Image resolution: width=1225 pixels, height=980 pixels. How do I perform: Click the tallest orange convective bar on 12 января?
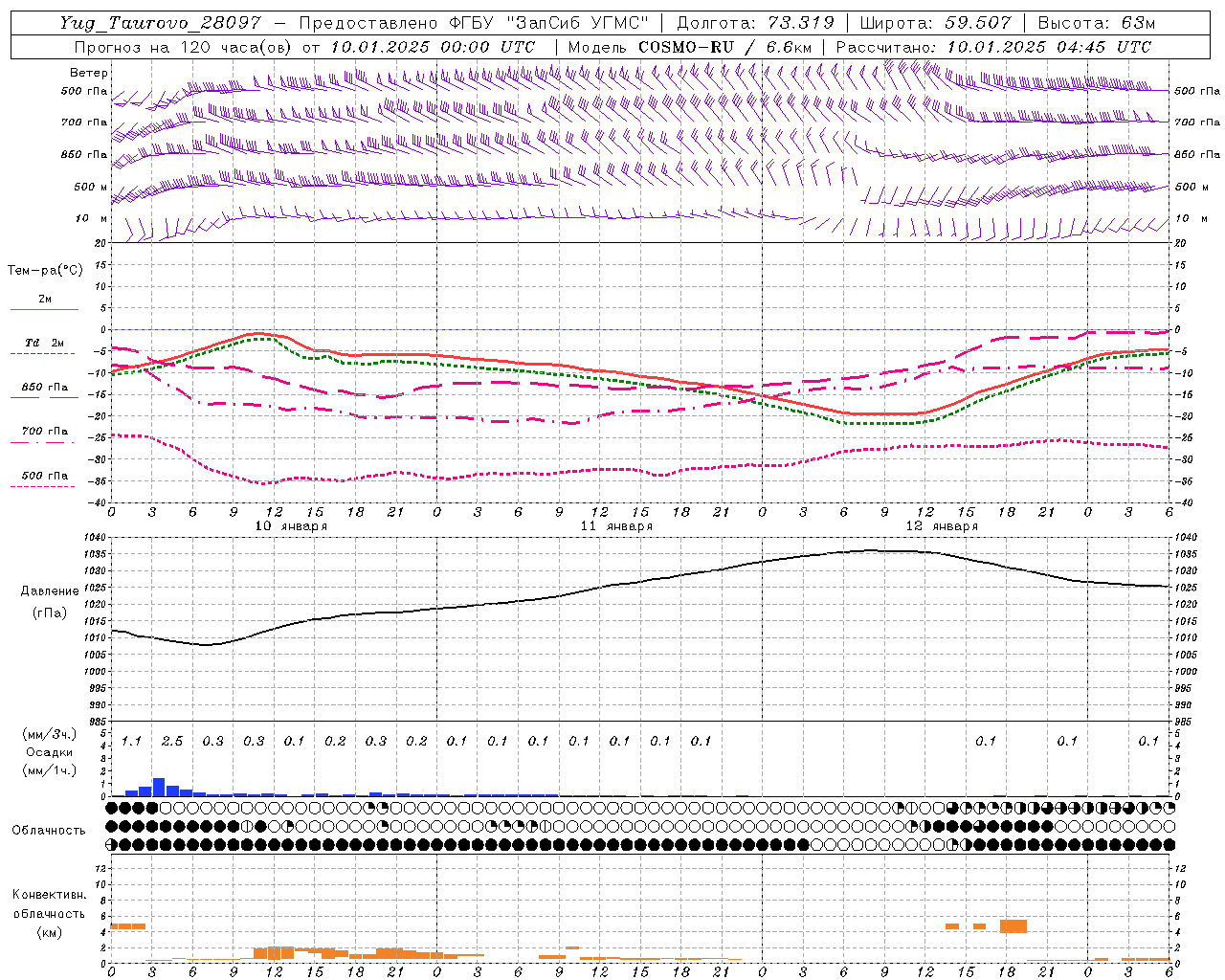coord(1013,926)
